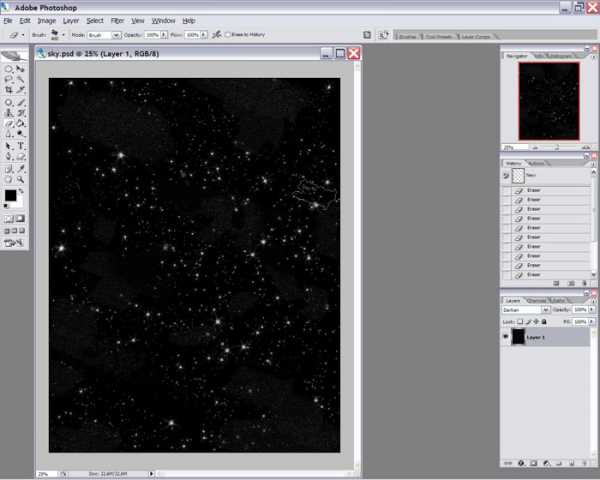Select the Crop tool
Screen dimensions: 600x480
pos(9,89)
